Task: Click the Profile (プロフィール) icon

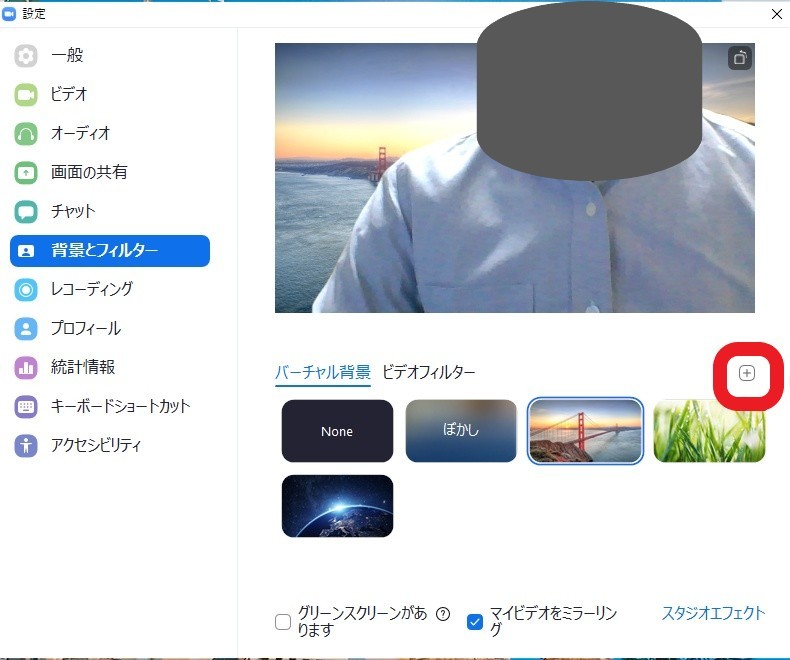Action: point(26,329)
